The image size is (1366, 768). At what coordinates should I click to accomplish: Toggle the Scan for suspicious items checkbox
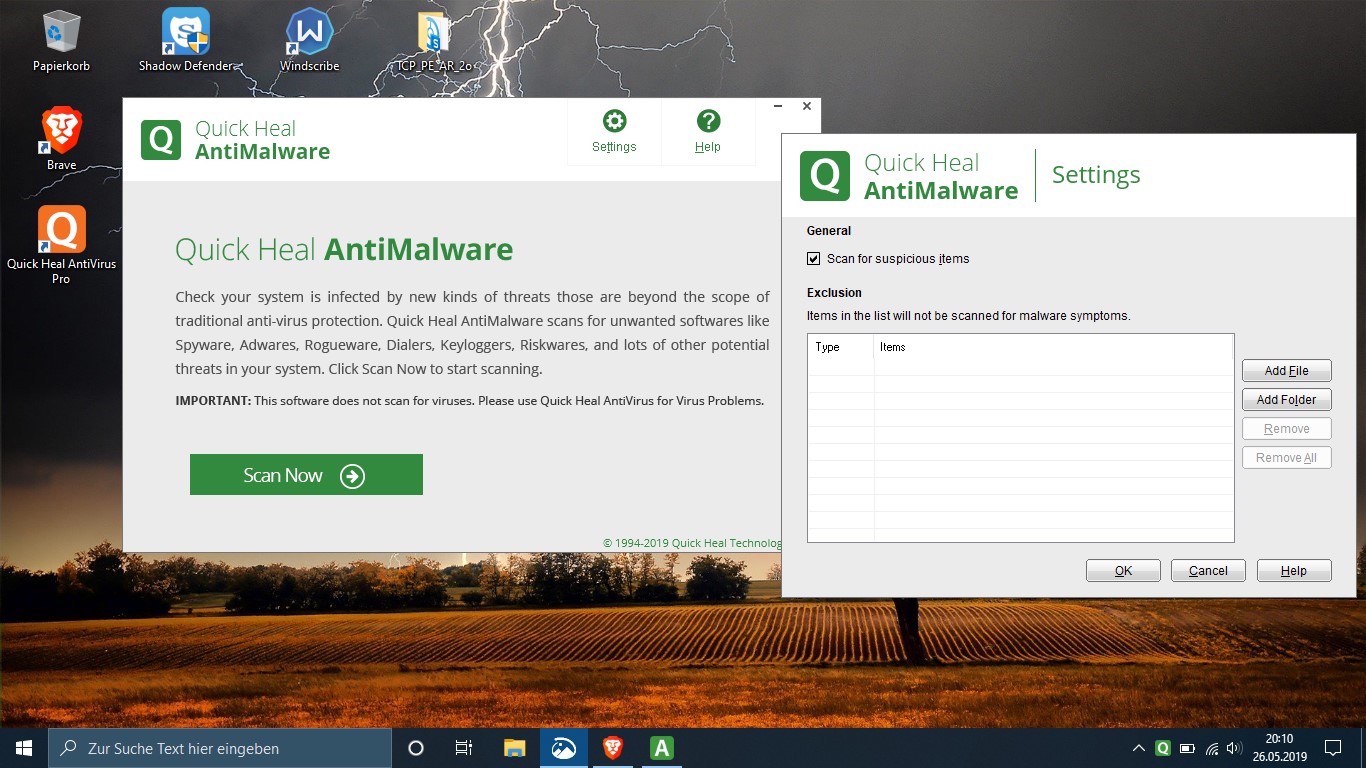tap(814, 259)
